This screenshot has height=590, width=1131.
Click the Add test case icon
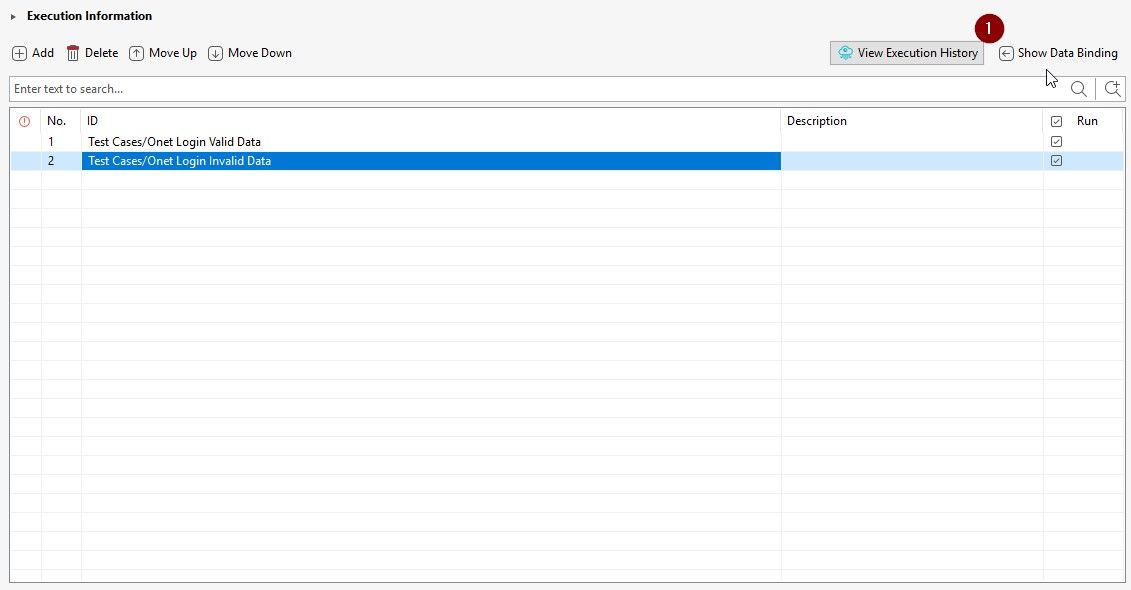tap(19, 53)
